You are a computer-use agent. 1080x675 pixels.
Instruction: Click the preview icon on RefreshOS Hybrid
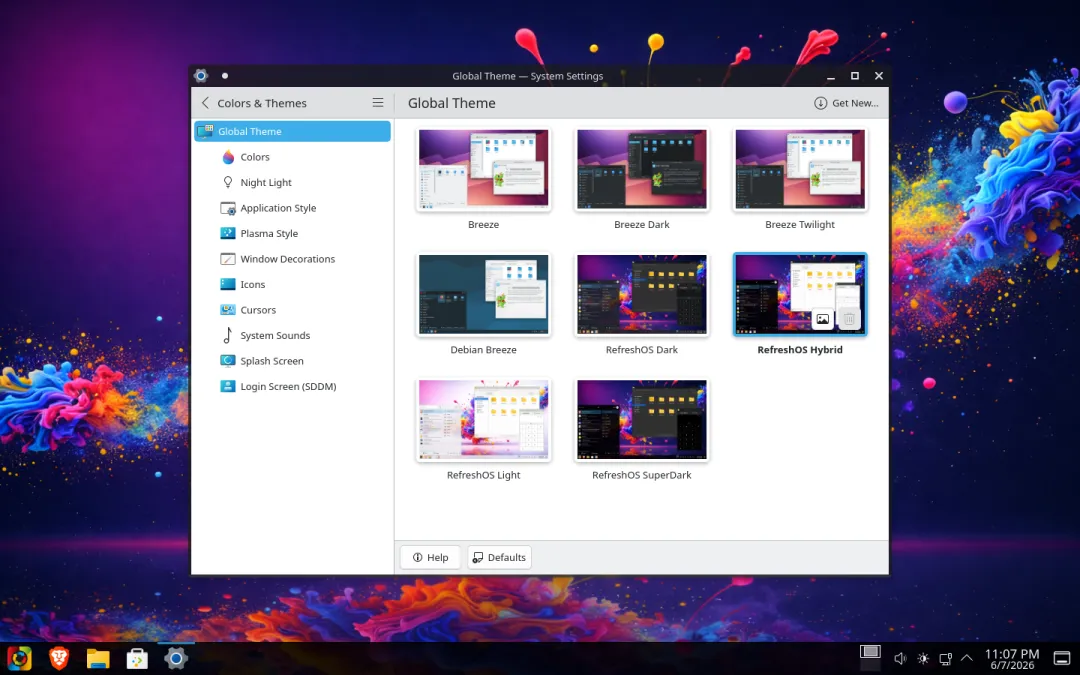click(822, 319)
